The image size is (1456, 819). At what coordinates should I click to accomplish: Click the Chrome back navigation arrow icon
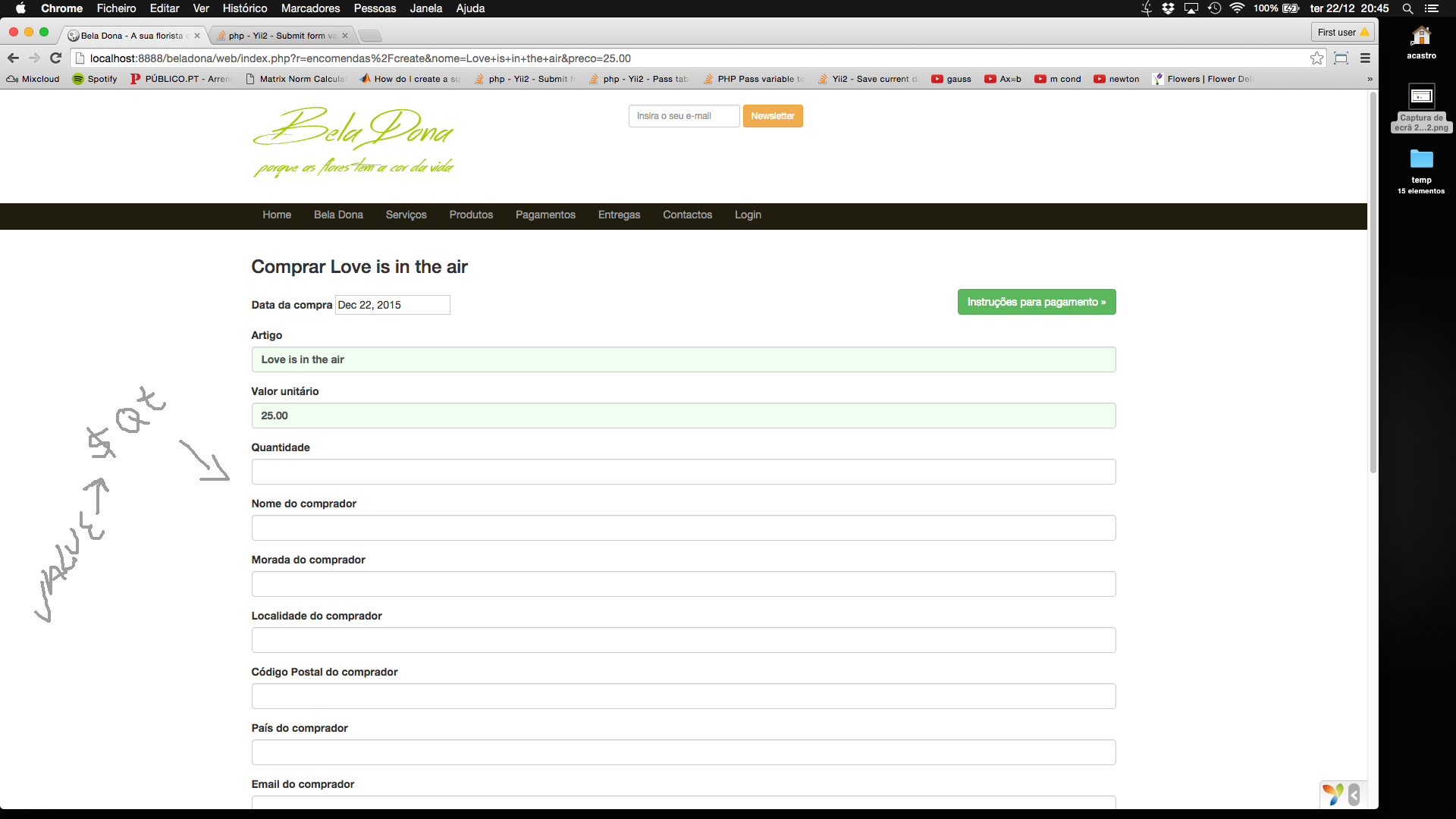pos(13,57)
